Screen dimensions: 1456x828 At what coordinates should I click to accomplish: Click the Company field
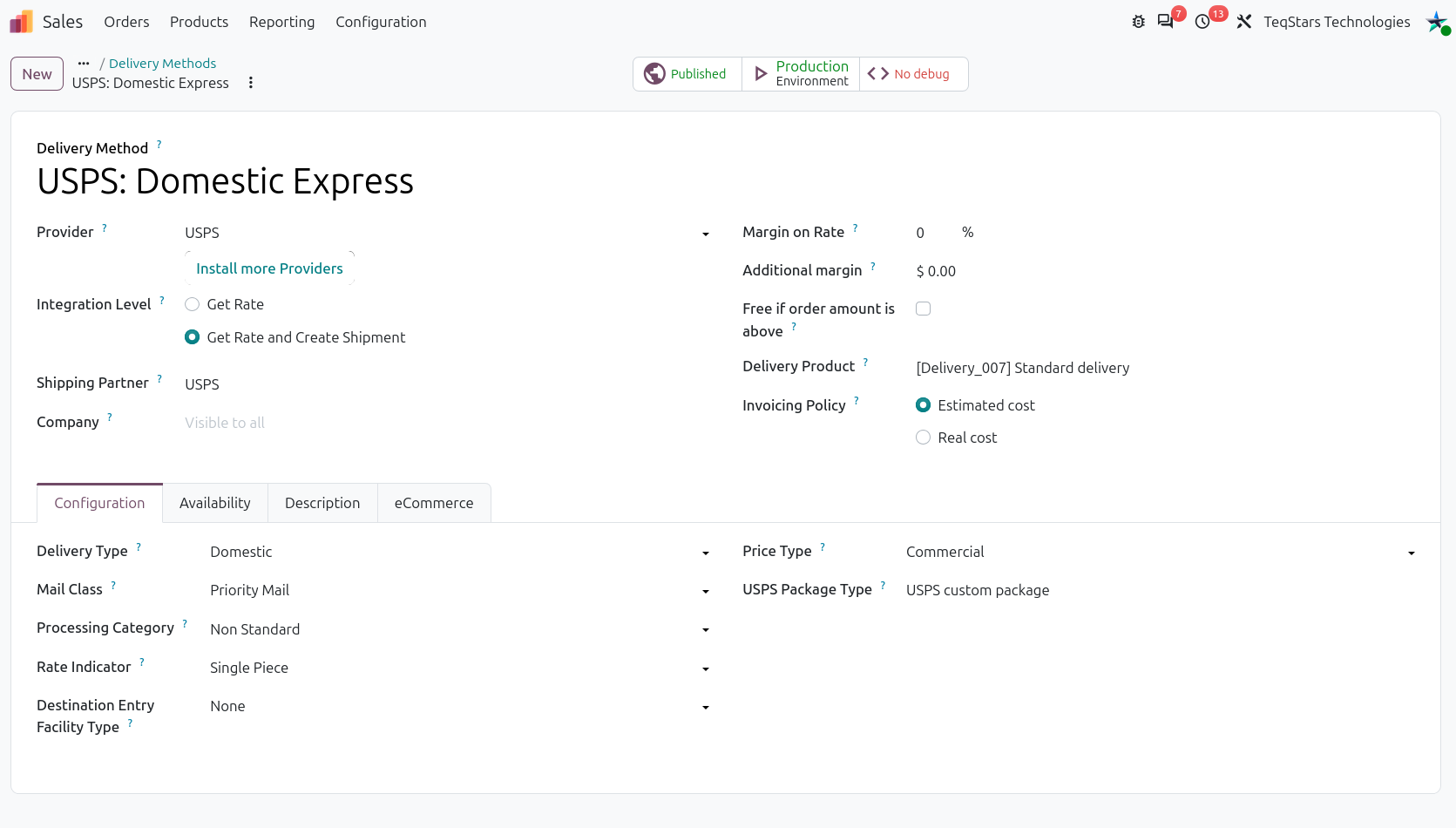click(x=448, y=423)
